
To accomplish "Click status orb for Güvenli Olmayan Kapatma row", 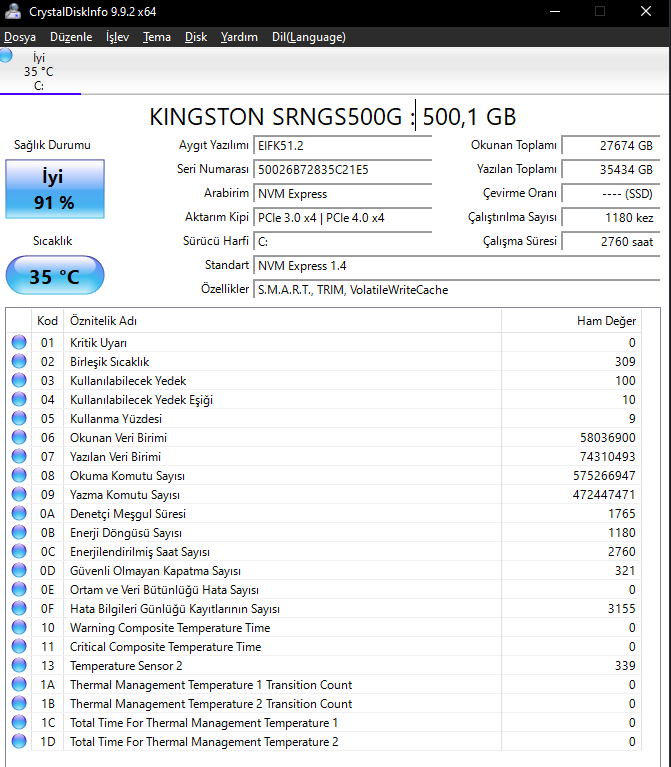I will point(19,570).
